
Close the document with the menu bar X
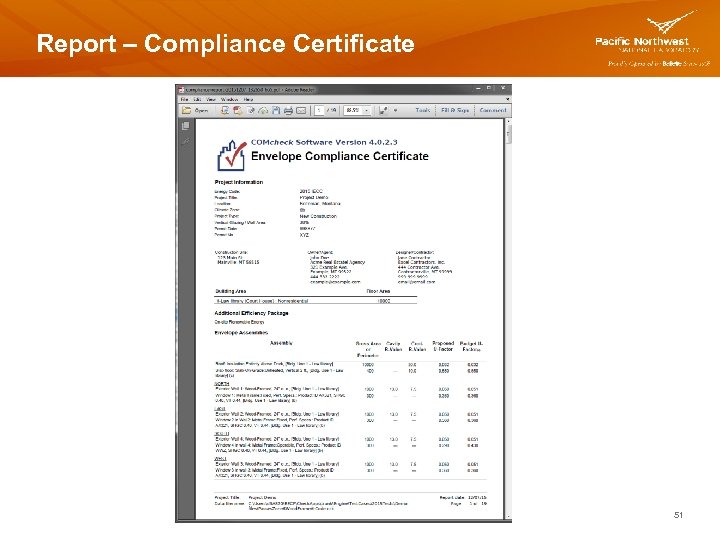click(507, 99)
